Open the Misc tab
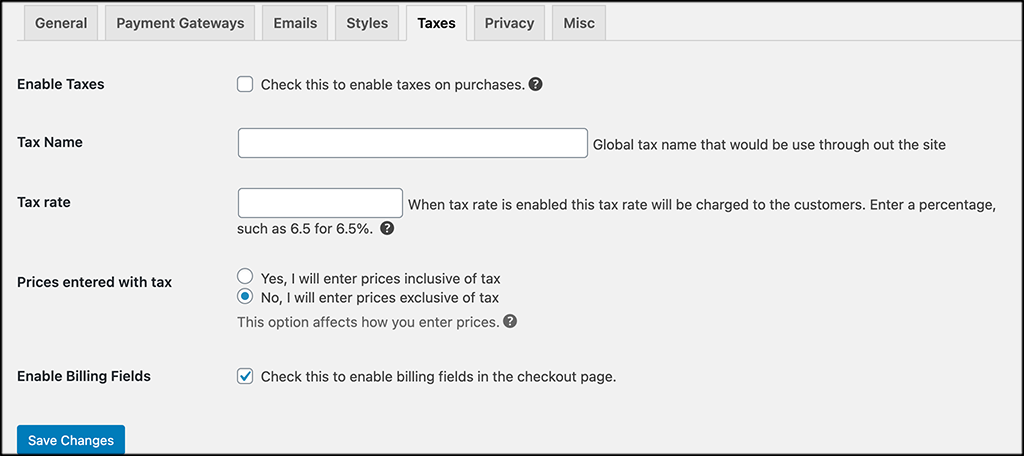This screenshot has width=1024, height=456. [x=579, y=23]
